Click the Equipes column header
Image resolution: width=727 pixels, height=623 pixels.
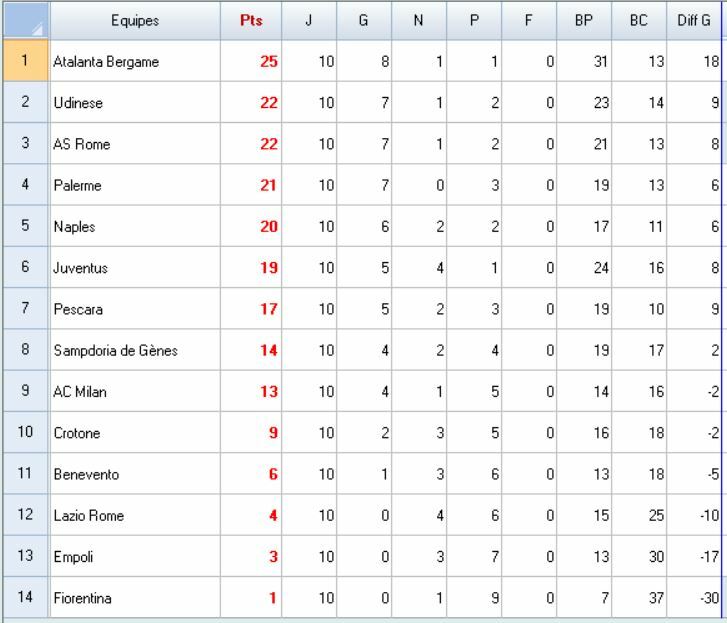click(x=135, y=21)
